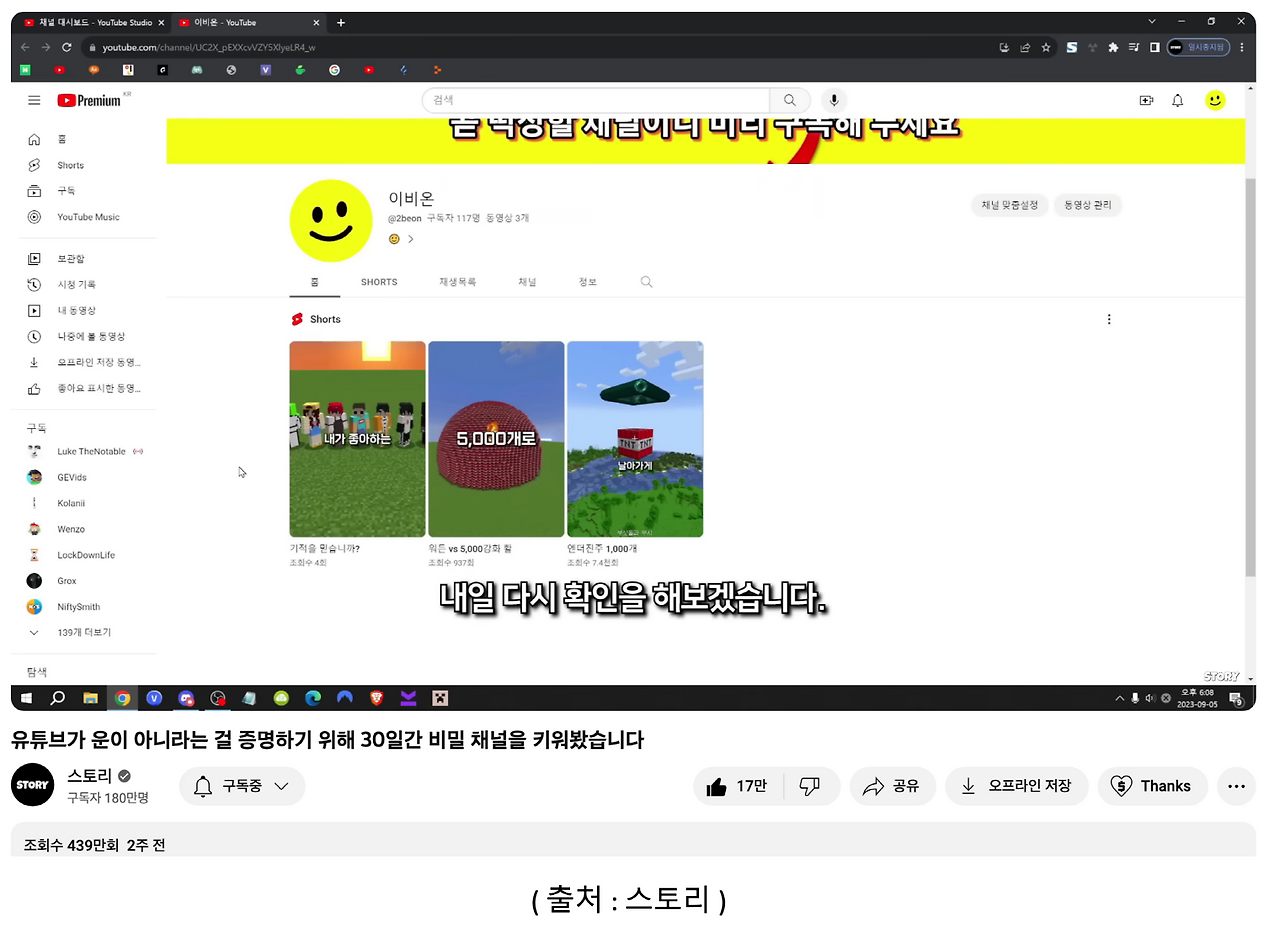Click into the 검색 search field
Viewport: 1280px width, 933px height.
click(x=596, y=100)
